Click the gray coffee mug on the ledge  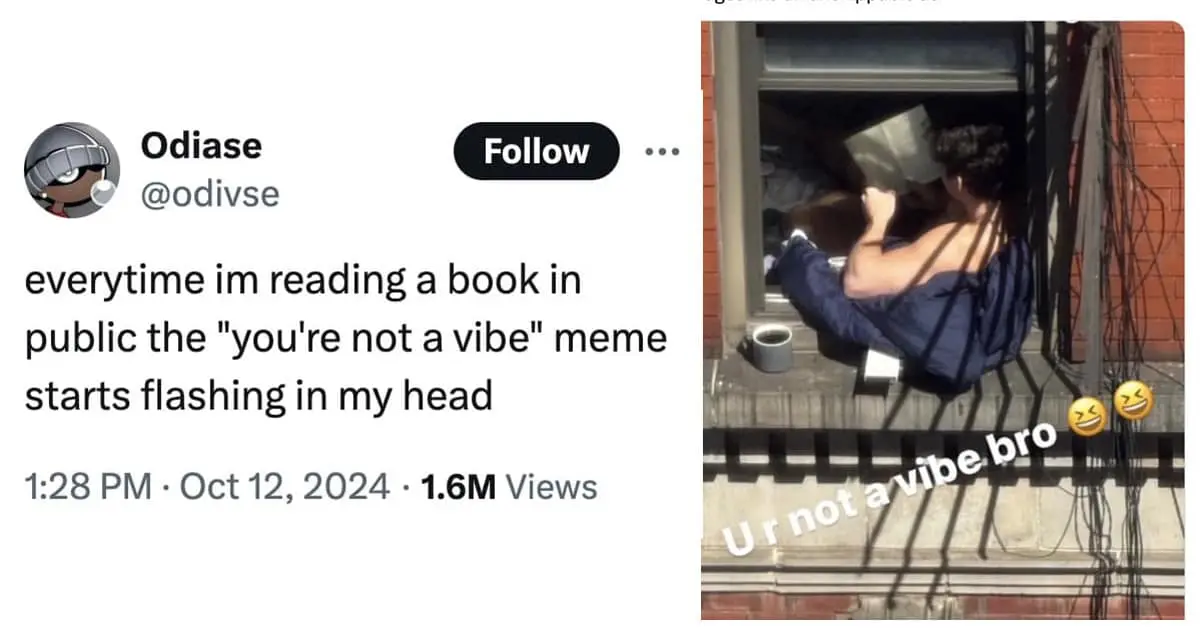tap(772, 348)
